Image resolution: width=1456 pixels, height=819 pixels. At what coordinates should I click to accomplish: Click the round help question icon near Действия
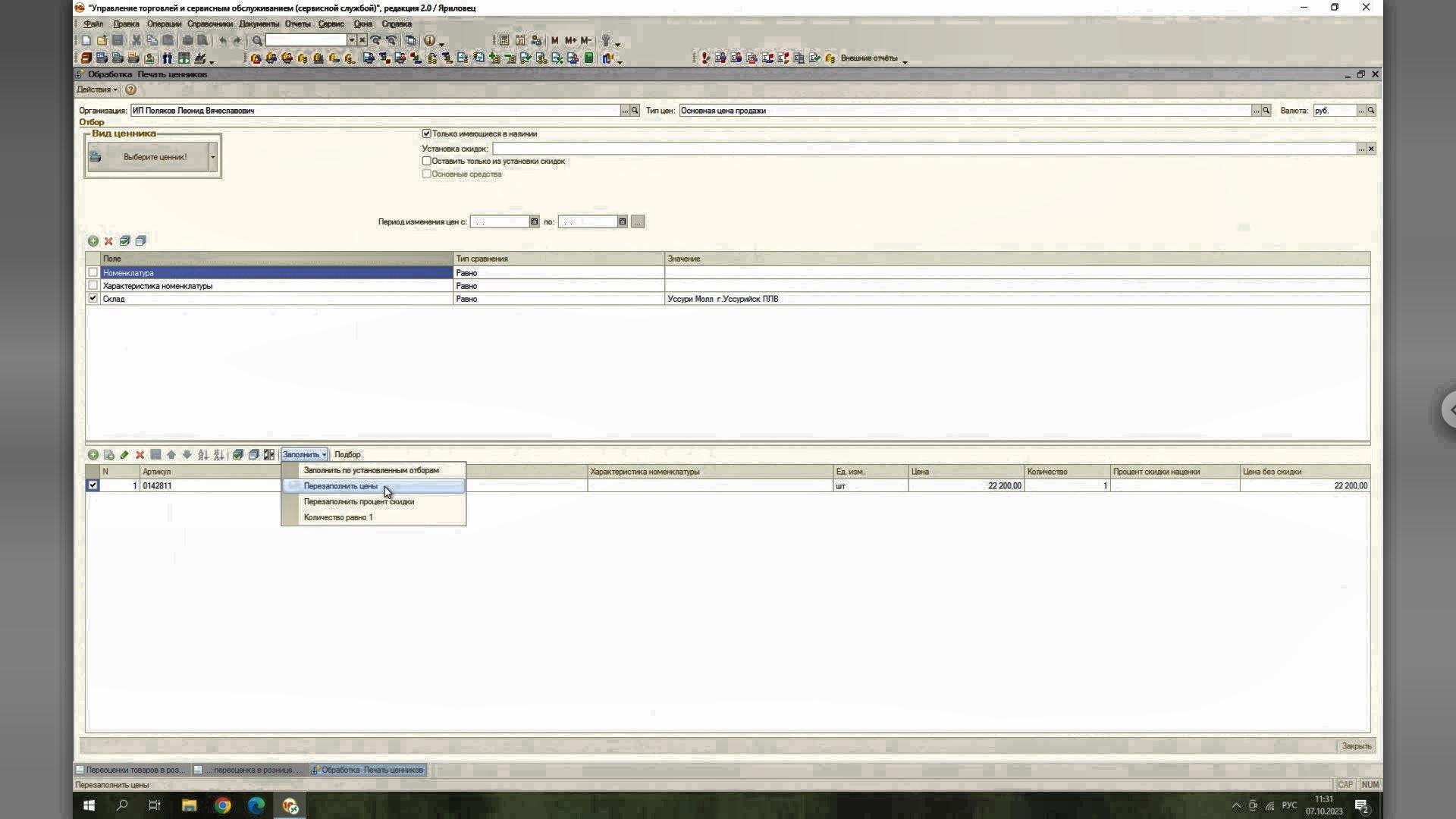click(130, 89)
